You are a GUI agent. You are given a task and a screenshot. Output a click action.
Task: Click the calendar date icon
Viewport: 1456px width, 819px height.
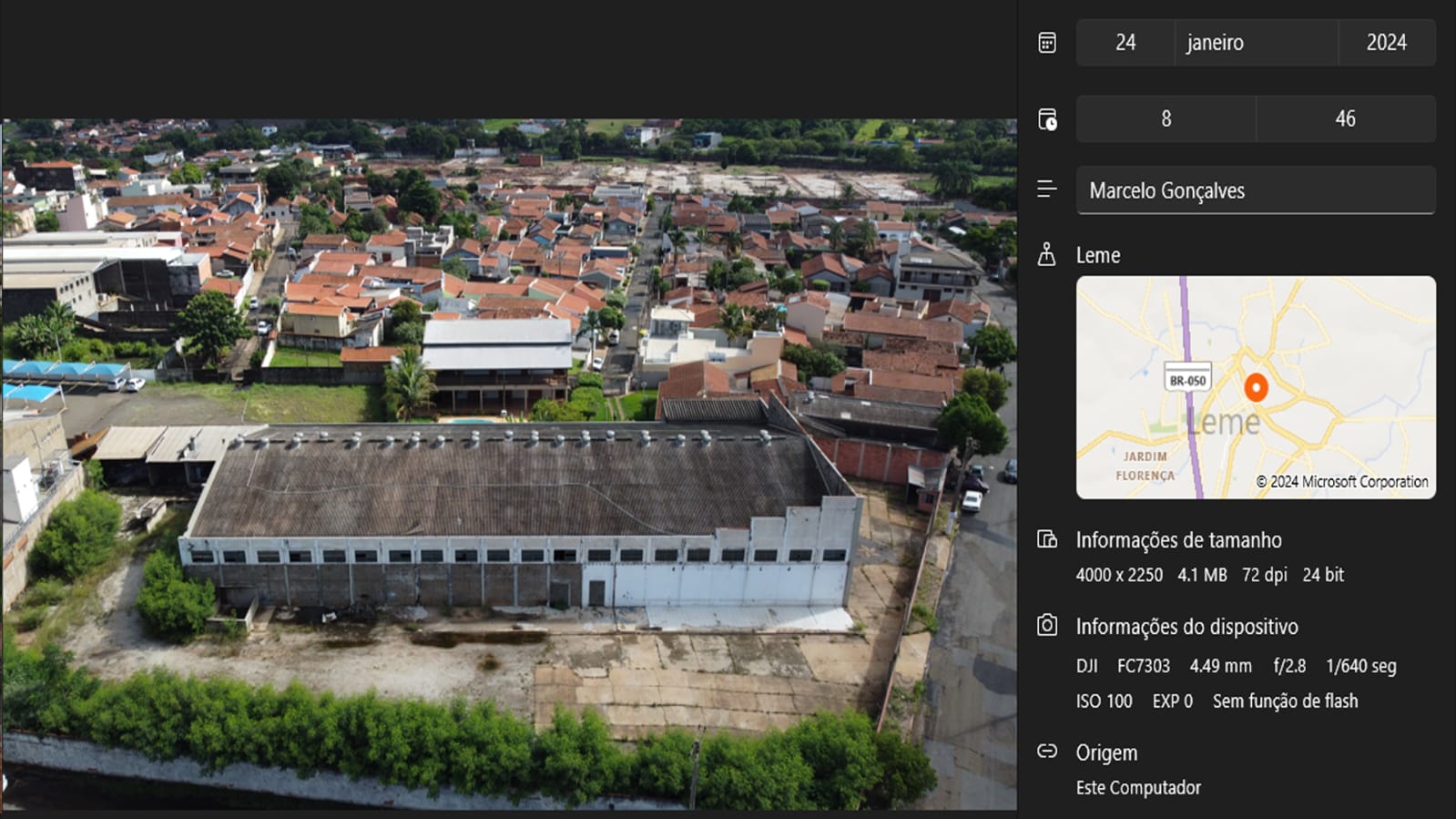1047,43
